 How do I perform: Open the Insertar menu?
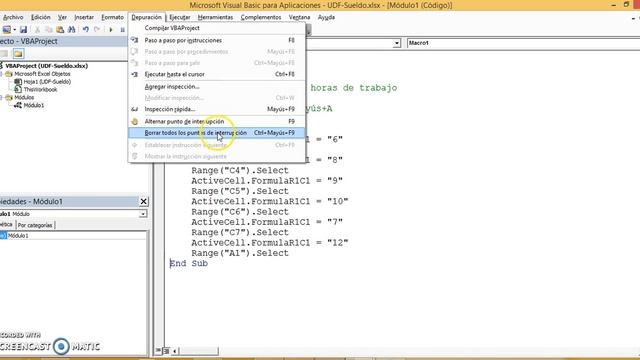click(84, 17)
